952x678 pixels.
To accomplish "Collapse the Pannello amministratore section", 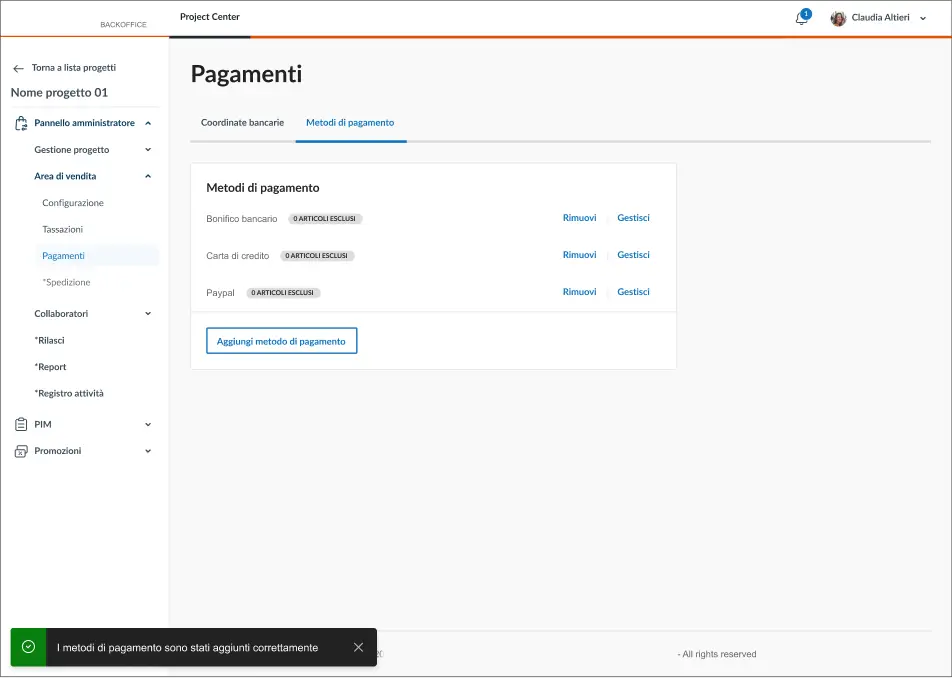I will point(148,123).
